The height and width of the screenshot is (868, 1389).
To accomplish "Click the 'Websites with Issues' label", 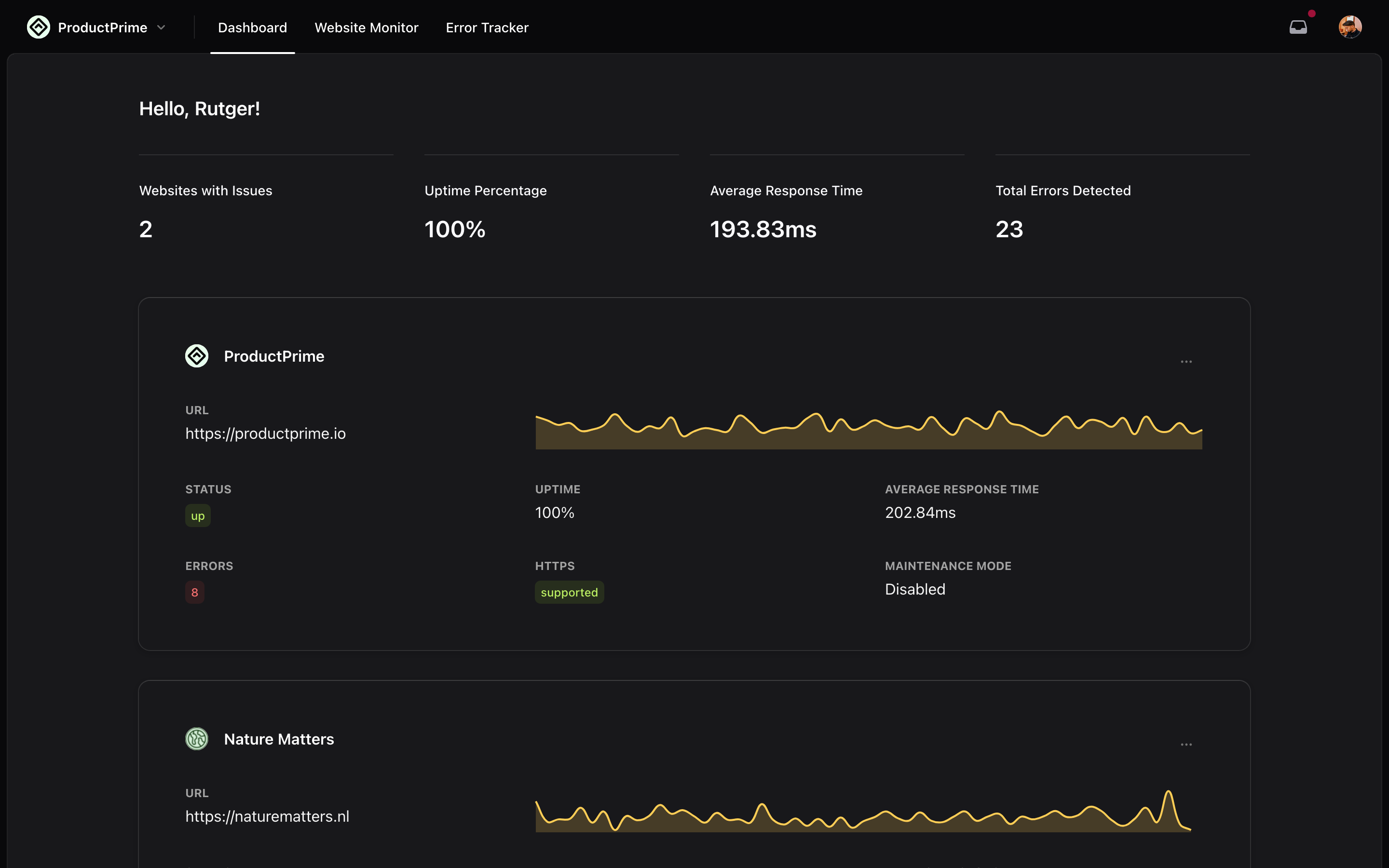I will [205, 190].
